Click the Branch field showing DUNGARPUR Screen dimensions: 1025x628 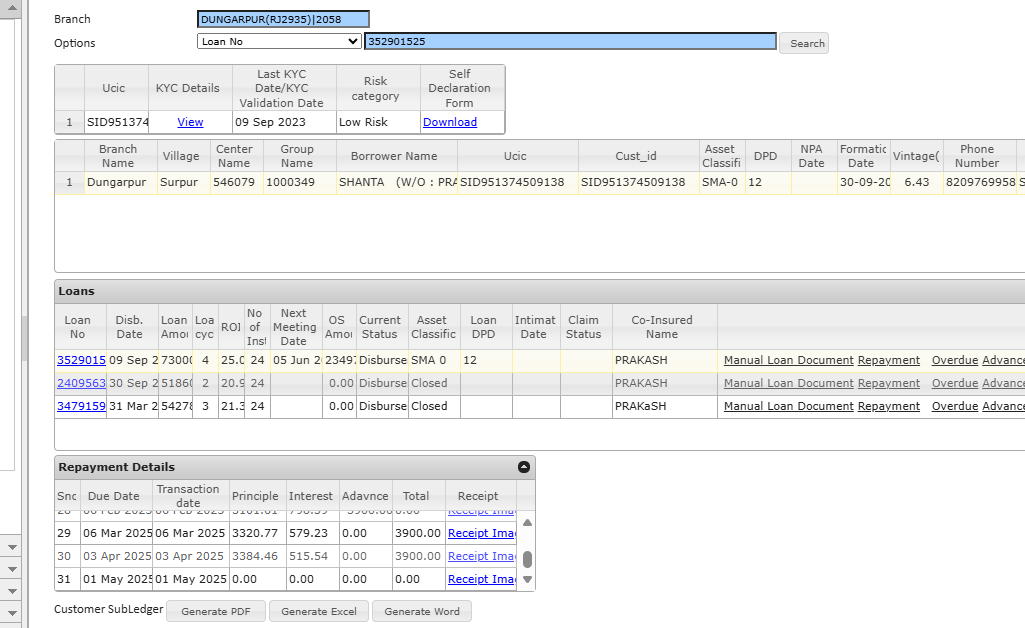pyautogui.click(x=283, y=19)
